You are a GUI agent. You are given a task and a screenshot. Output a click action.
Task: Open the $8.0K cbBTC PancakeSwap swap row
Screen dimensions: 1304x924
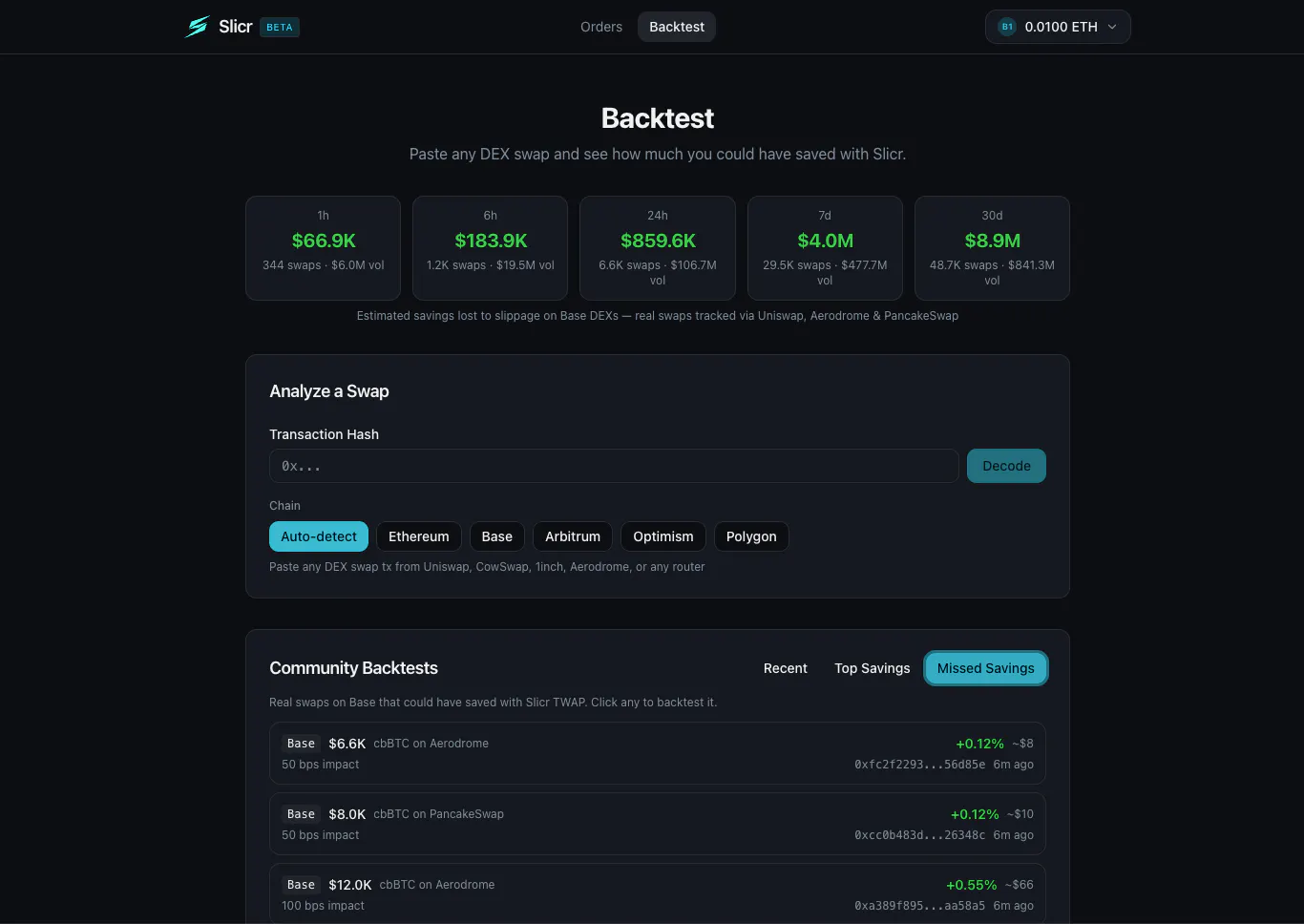tap(658, 824)
